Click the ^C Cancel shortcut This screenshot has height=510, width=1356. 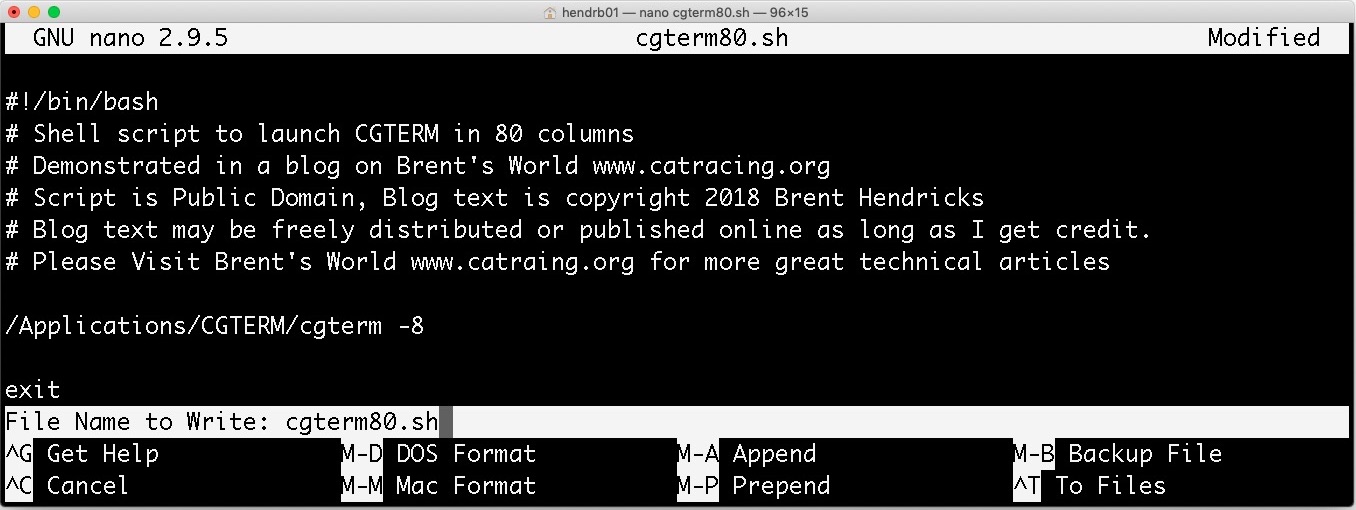click(67, 485)
